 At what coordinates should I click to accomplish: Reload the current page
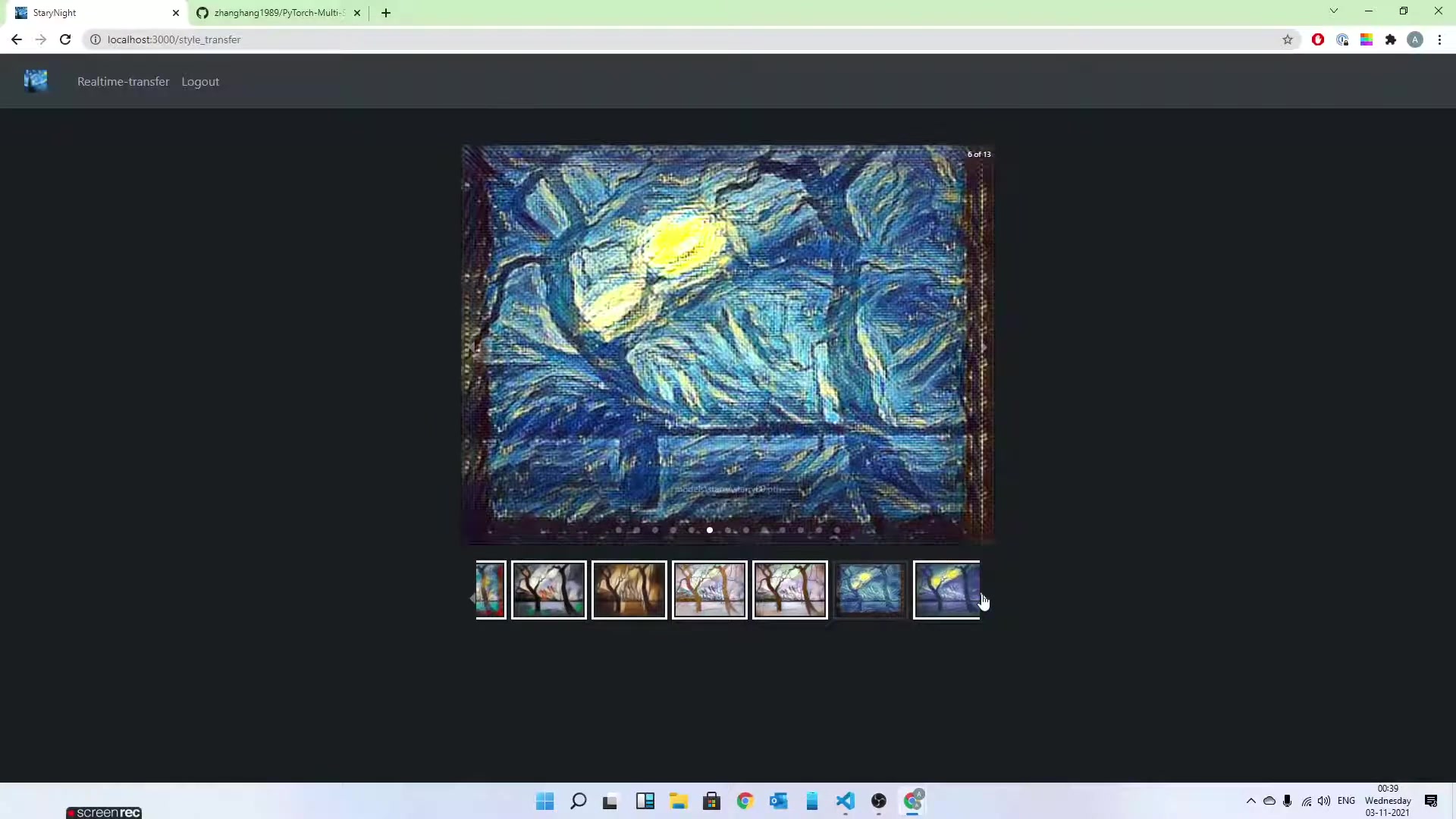click(65, 39)
